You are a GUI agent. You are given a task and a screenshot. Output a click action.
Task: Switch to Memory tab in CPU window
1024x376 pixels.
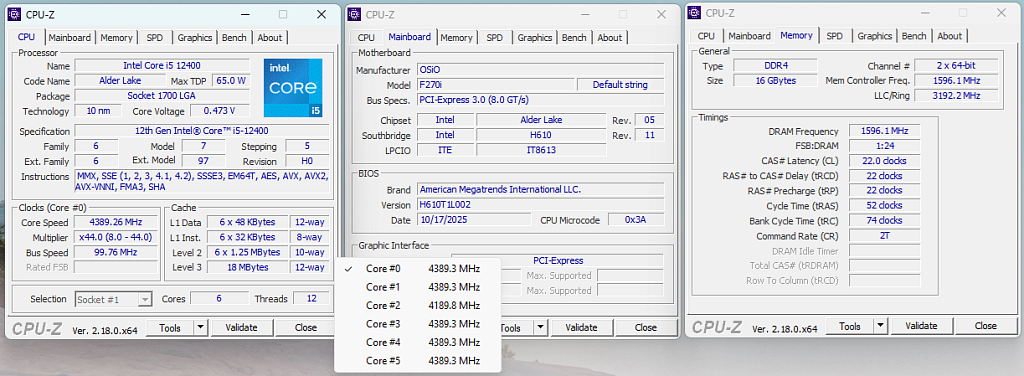pyautogui.click(x=117, y=38)
